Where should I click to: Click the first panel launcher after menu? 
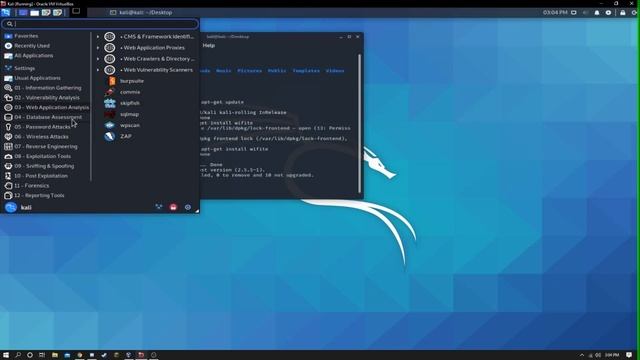23,13
